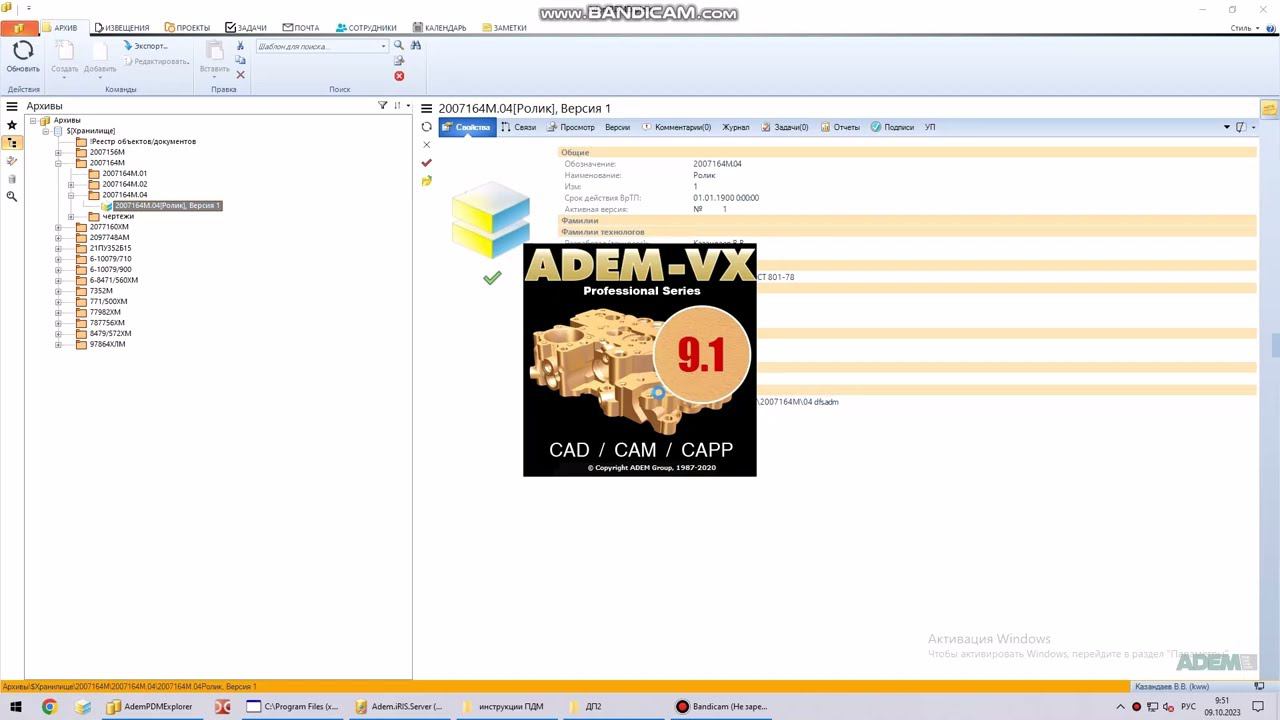This screenshot has width=1280, height=720.
Task: Select the tree view icon in sidebar
Action: point(12,143)
